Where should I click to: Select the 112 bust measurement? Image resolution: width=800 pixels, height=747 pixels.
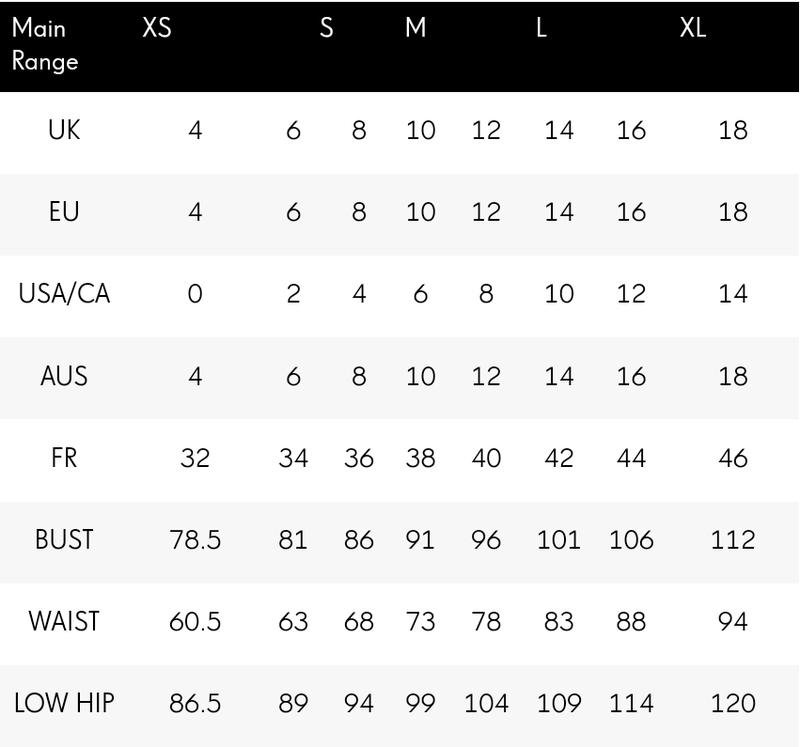tap(733, 540)
